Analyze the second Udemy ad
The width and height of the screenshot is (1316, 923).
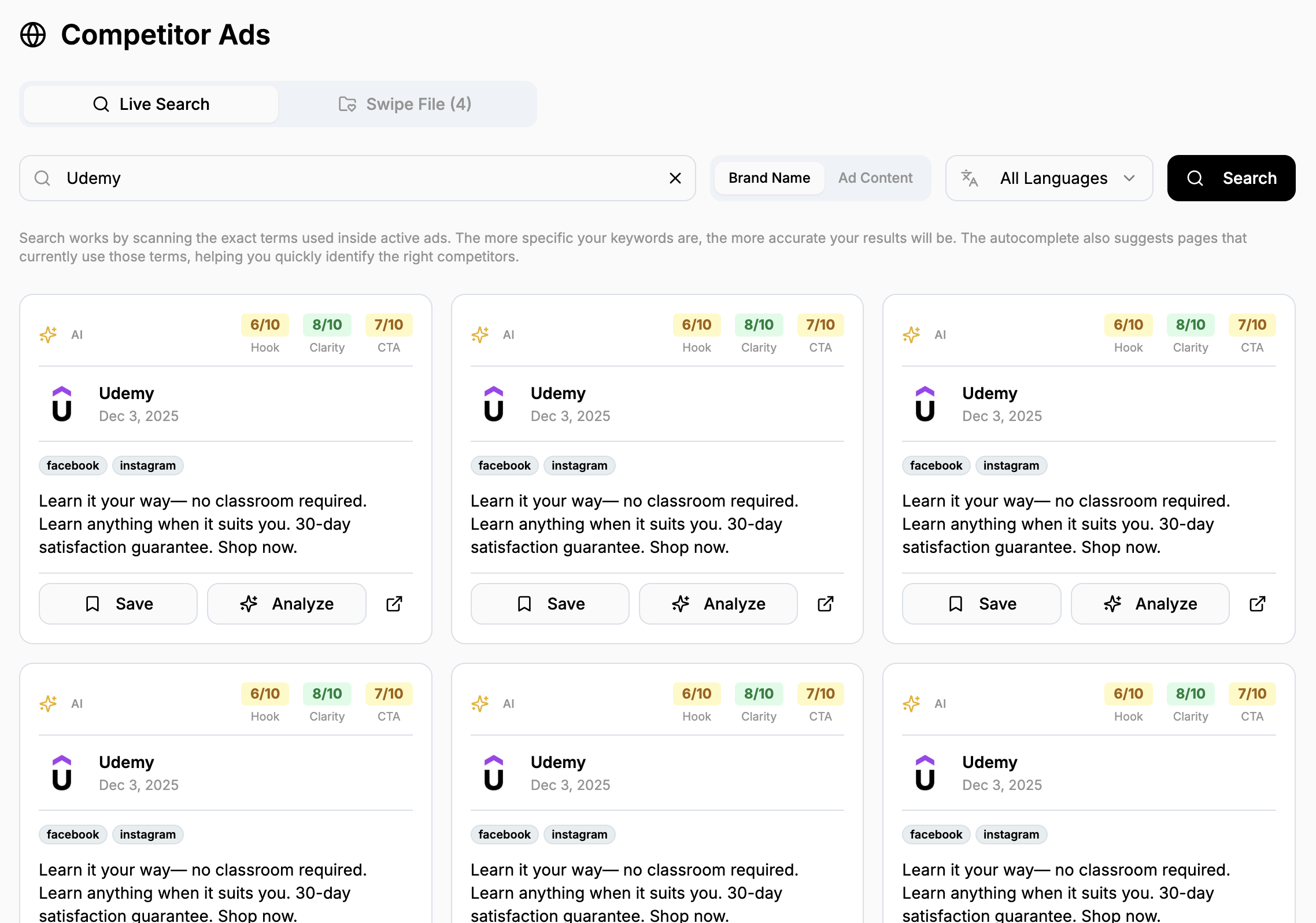point(718,604)
